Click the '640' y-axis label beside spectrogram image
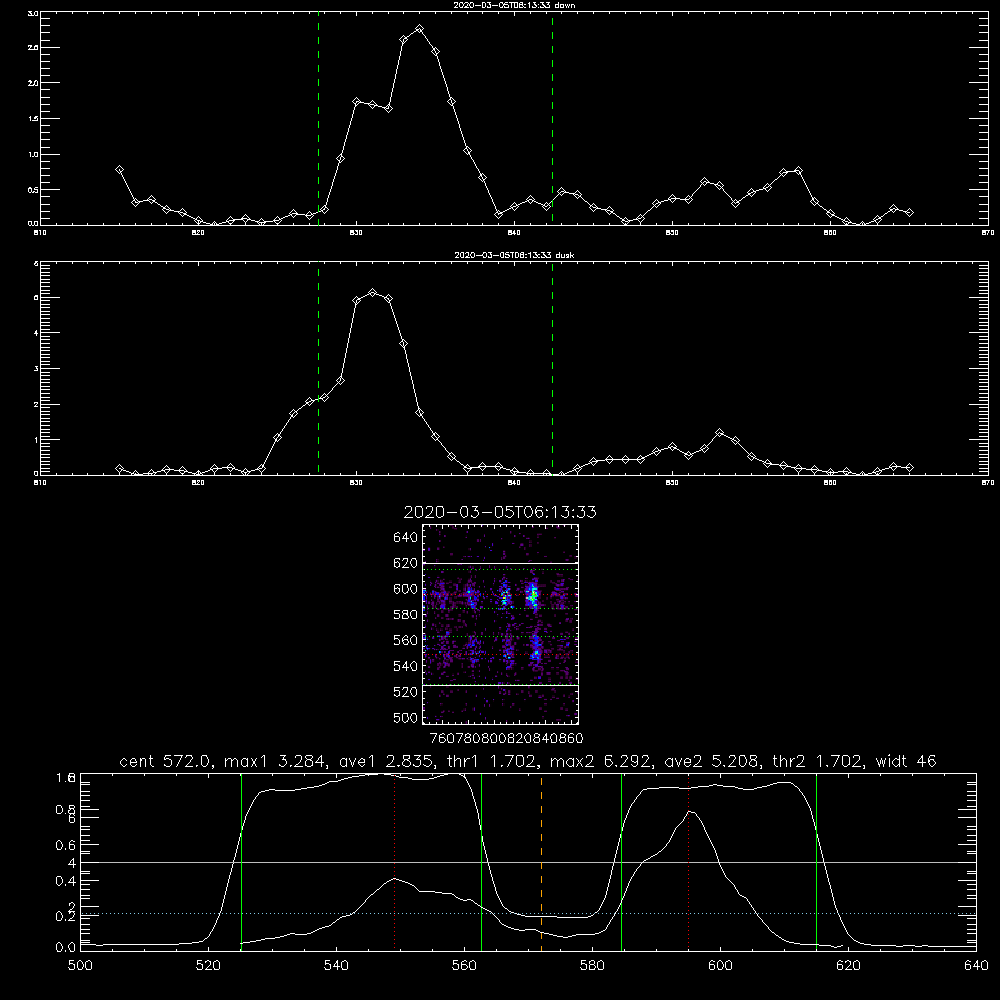Screen dimensions: 1000x1000 pyautogui.click(x=406, y=538)
